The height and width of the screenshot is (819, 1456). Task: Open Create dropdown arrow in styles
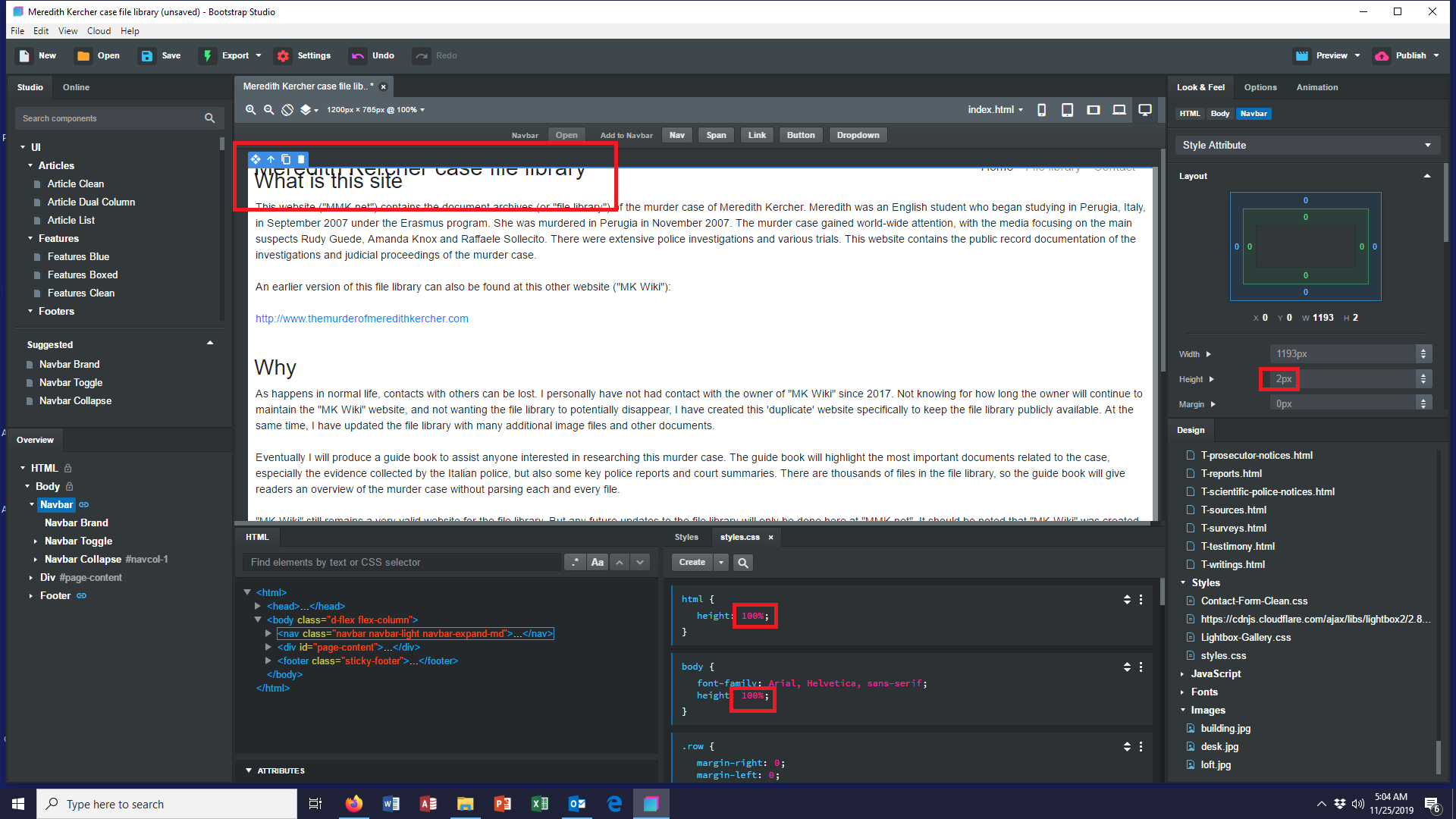pos(721,562)
